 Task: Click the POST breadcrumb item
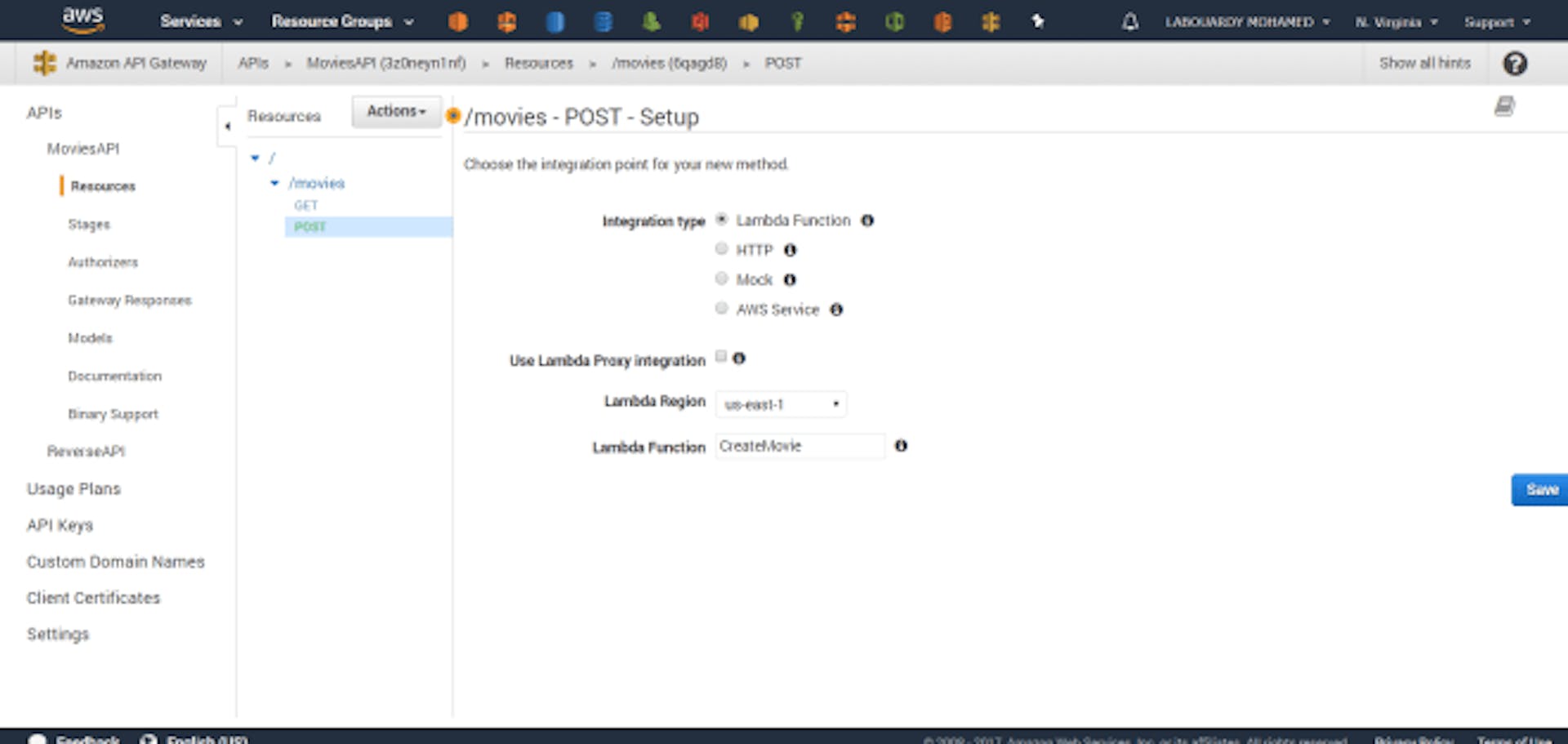783,63
